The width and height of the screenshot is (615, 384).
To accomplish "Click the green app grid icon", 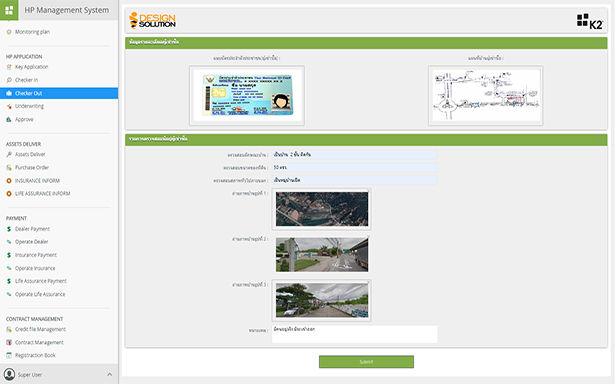I will coord(9,10).
